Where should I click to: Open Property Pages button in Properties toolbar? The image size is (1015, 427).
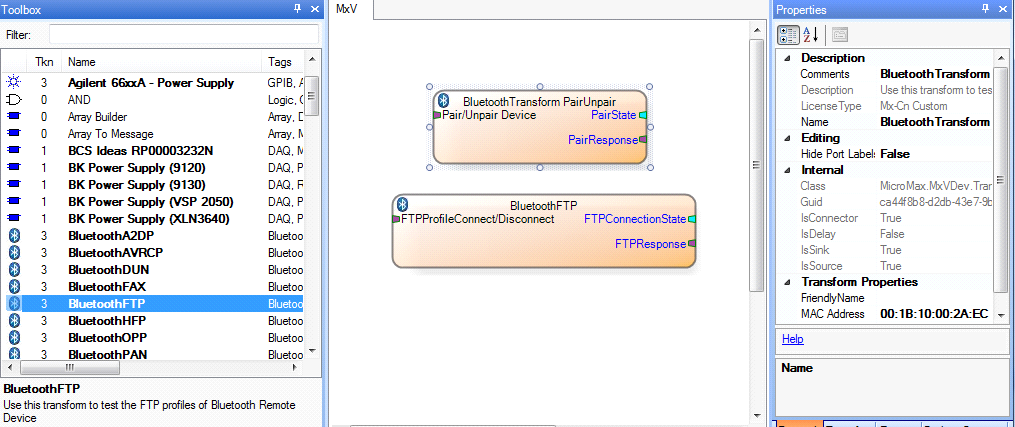[x=840, y=35]
